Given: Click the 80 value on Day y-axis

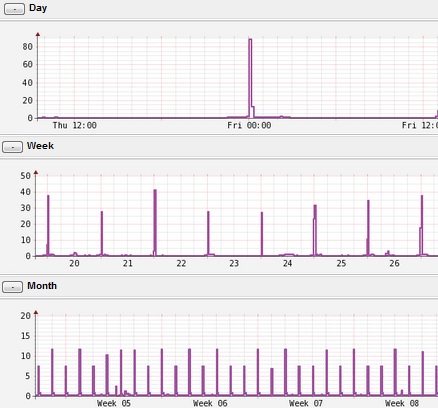Looking at the screenshot, I should [28, 47].
